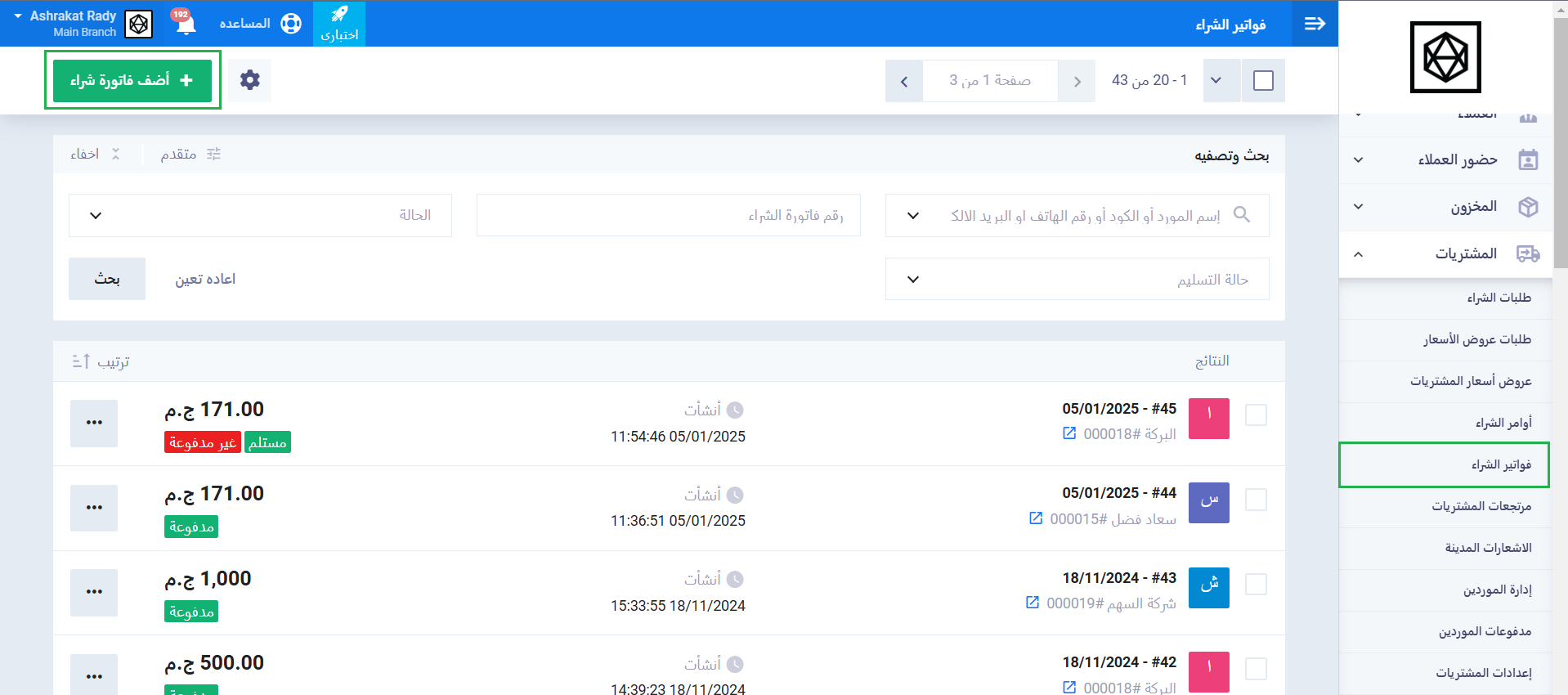The height and width of the screenshot is (695, 1568).
Task: Check the box for invoice #45
Action: (1256, 415)
